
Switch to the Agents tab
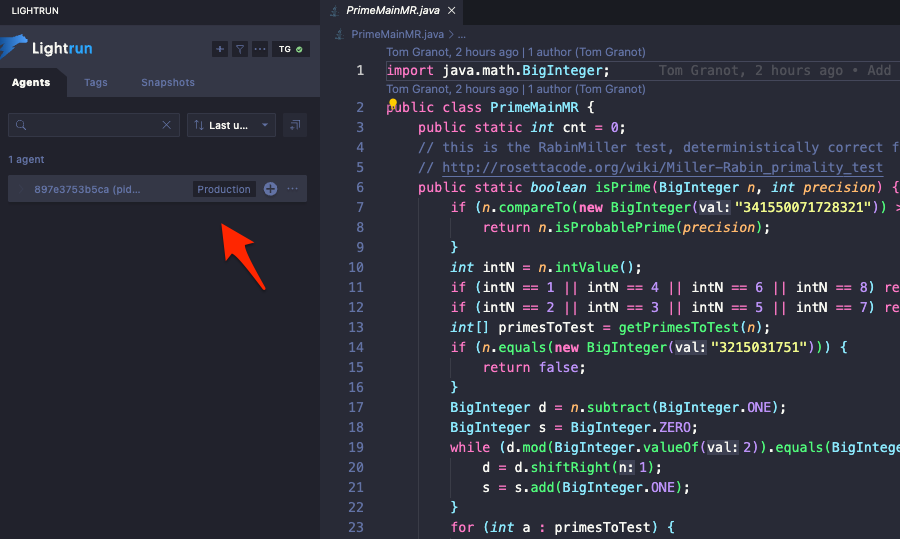(31, 83)
